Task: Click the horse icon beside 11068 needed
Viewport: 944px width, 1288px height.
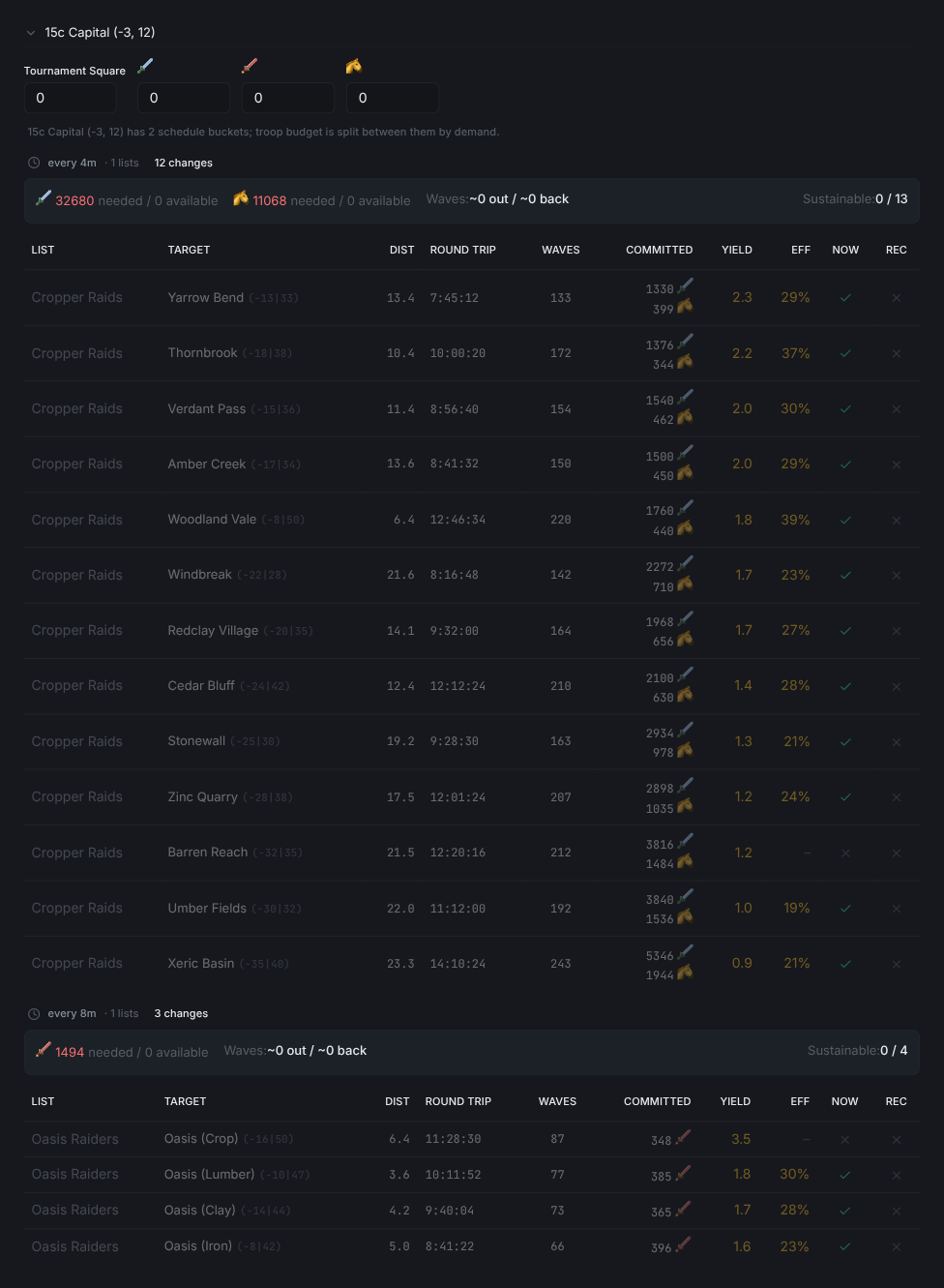Action: click(241, 198)
